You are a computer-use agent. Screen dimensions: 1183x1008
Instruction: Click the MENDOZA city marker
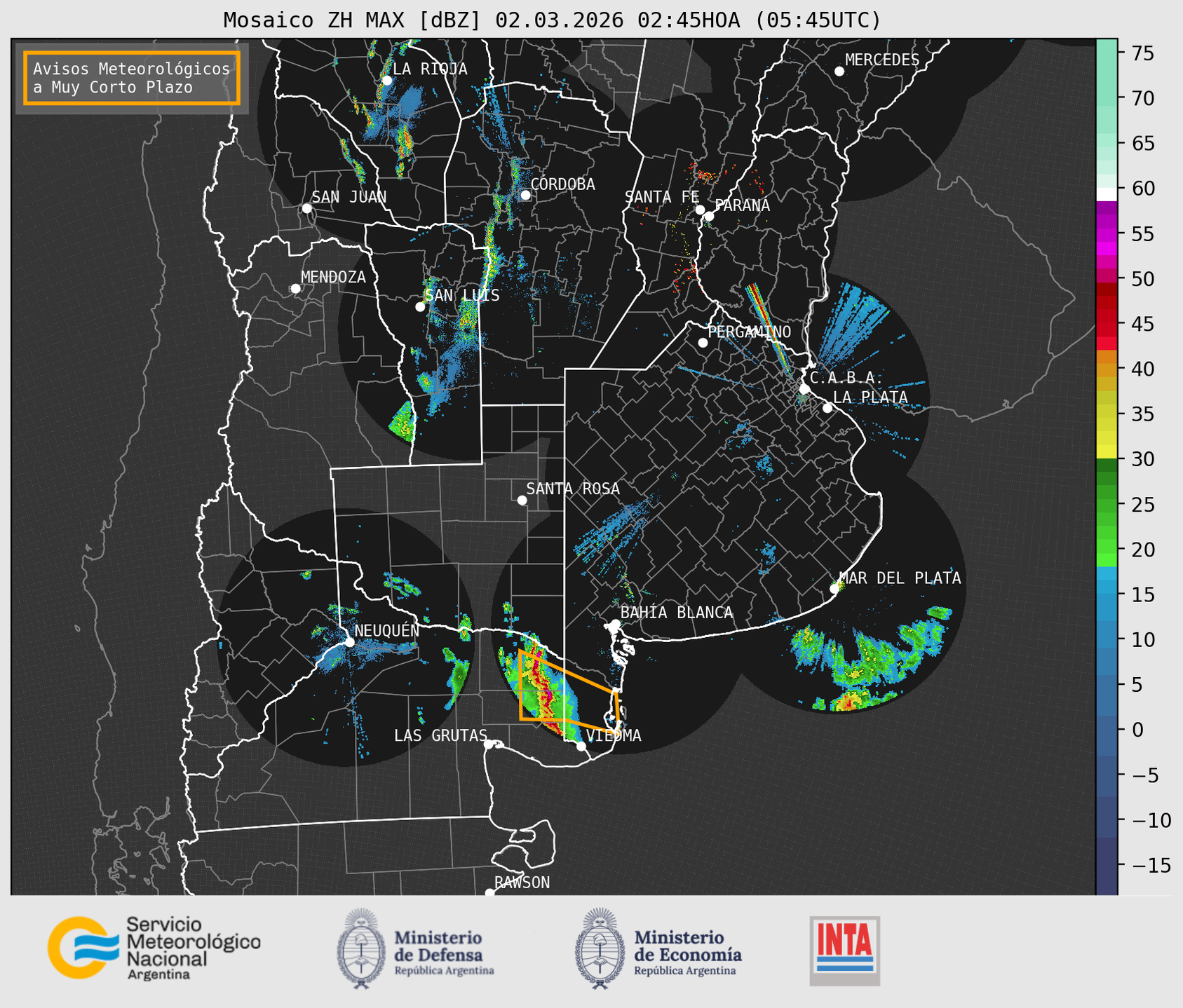tap(295, 289)
